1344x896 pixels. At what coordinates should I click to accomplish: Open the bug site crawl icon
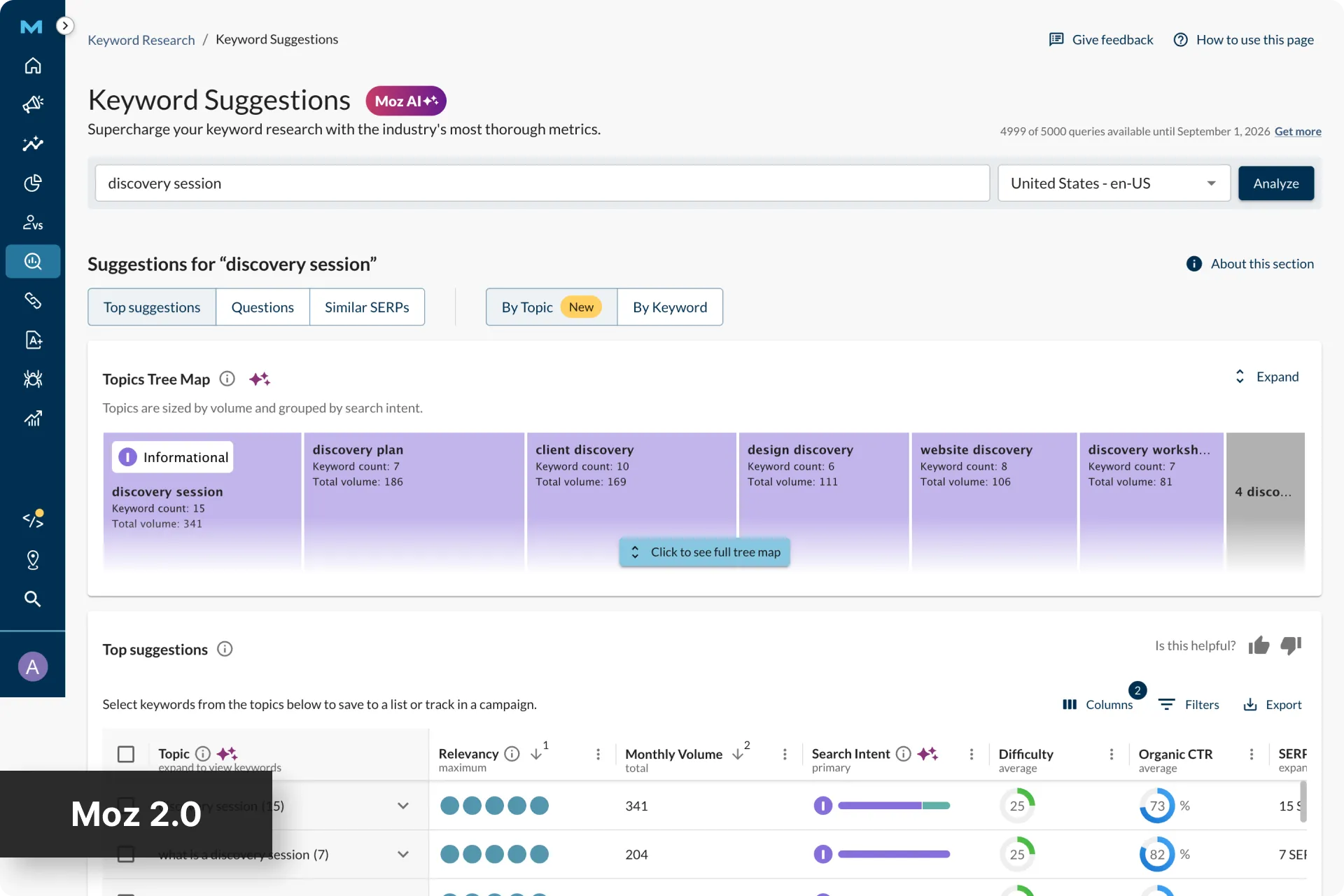pos(33,379)
